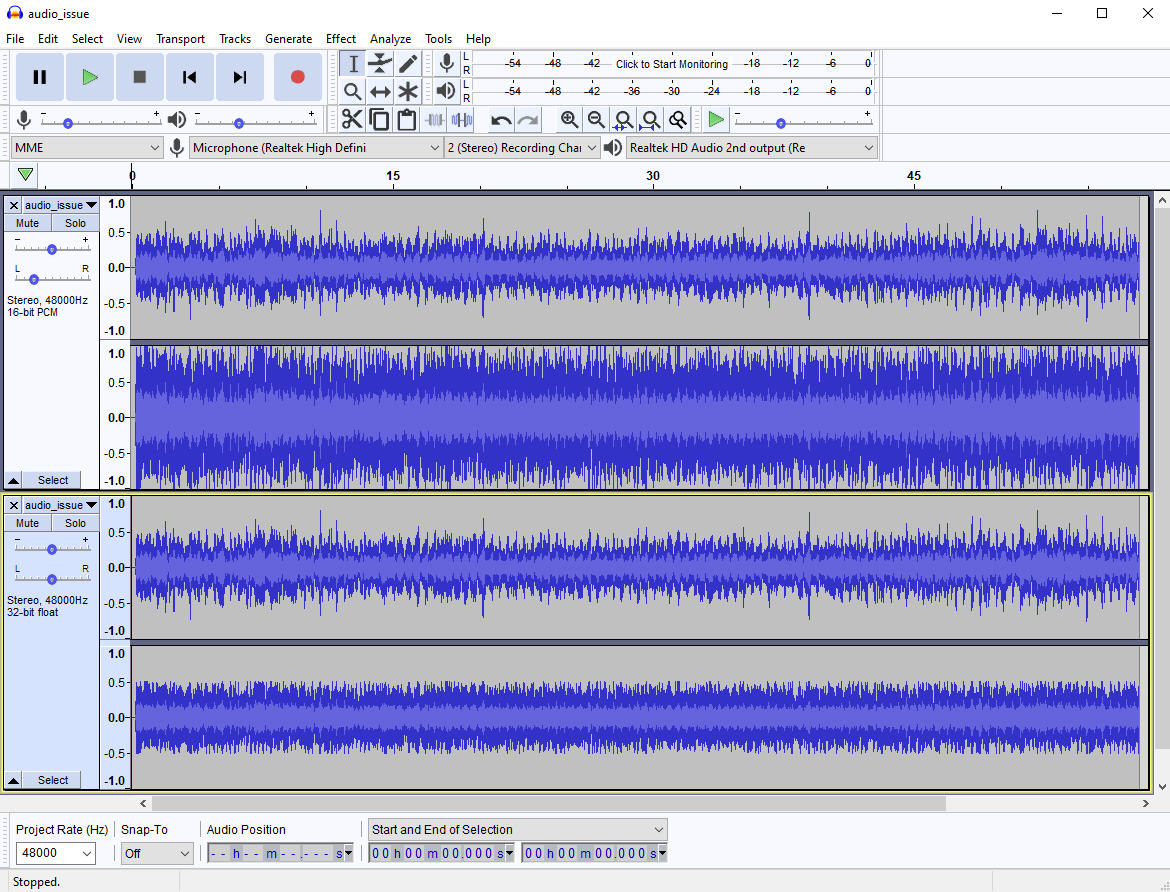Adjust second track's gain slider

tap(51, 549)
